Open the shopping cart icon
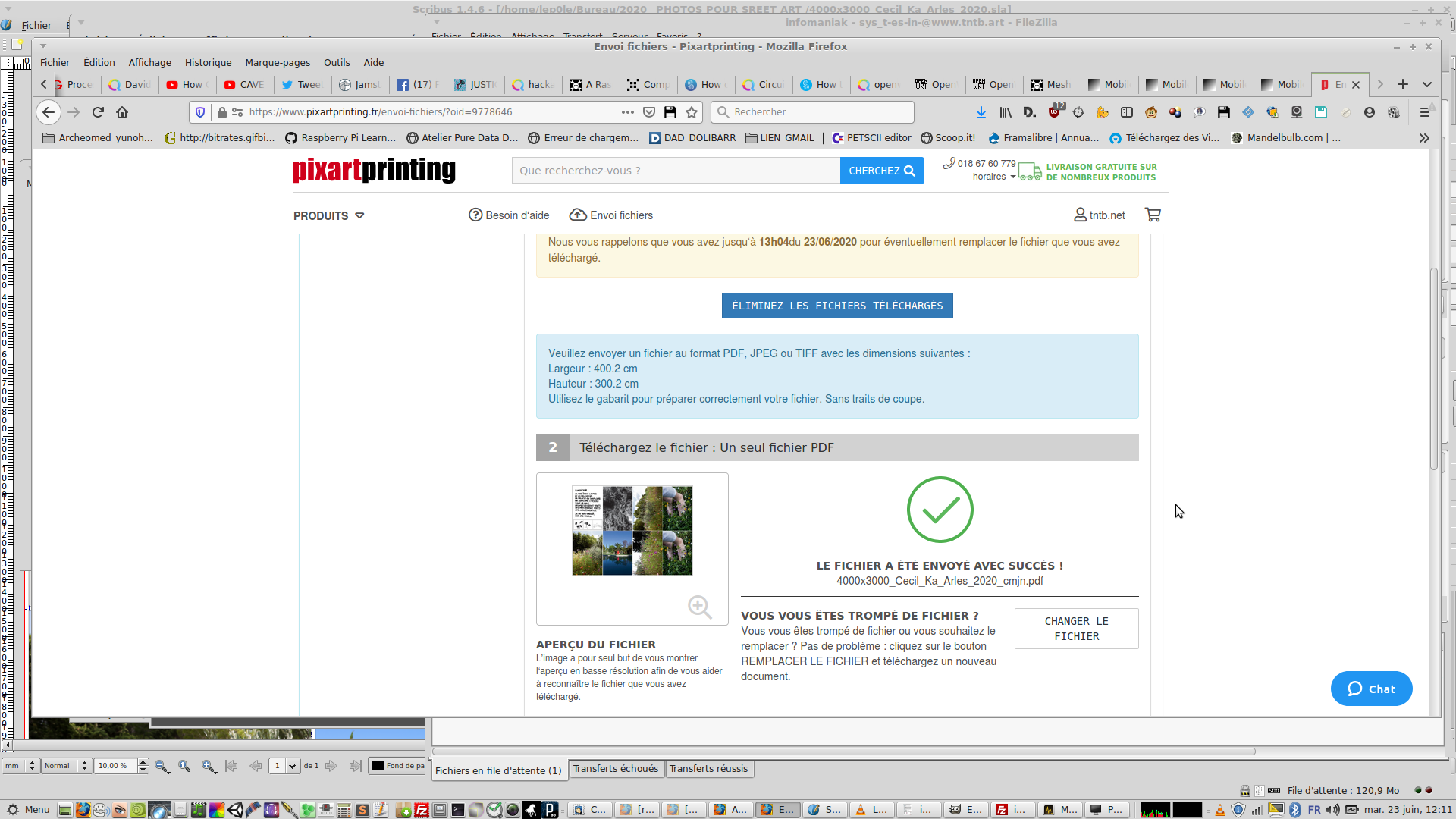The image size is (1456, 819). [x=1153, y=215]
